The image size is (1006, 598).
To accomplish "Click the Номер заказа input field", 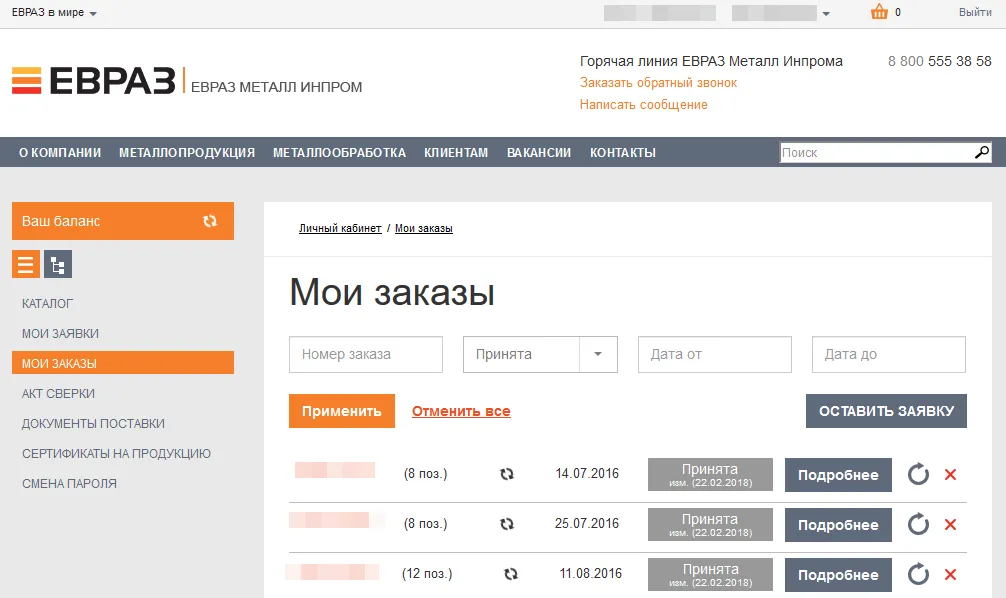I will [366, 354].
